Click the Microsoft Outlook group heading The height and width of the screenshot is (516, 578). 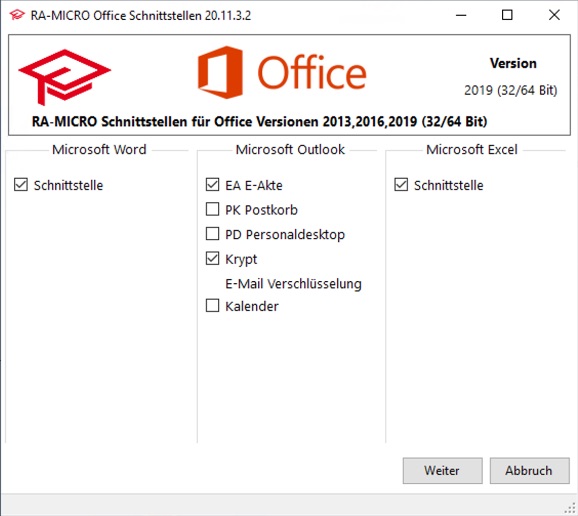coord(290,150)
